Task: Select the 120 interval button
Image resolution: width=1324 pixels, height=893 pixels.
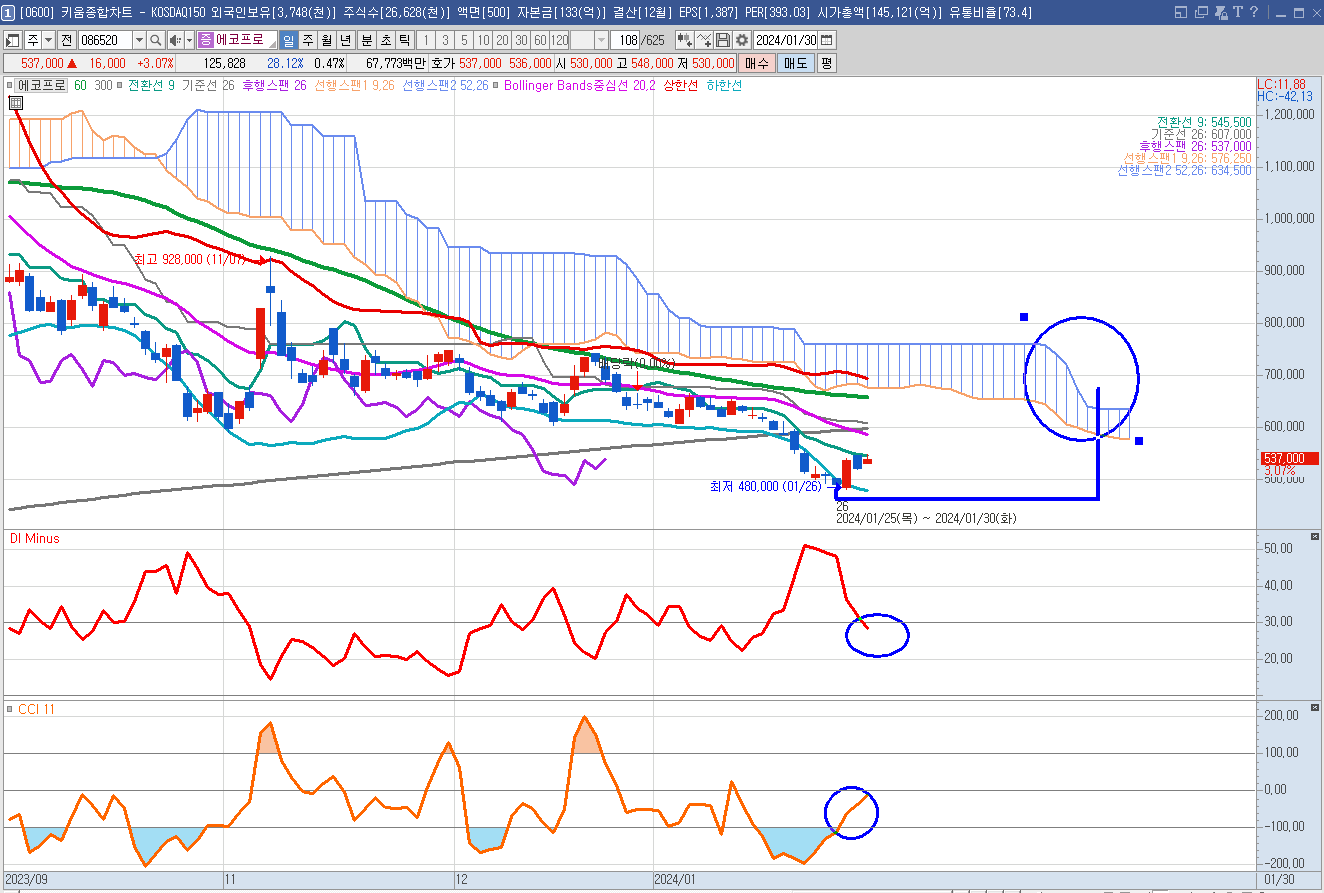Action: [559, 40]
